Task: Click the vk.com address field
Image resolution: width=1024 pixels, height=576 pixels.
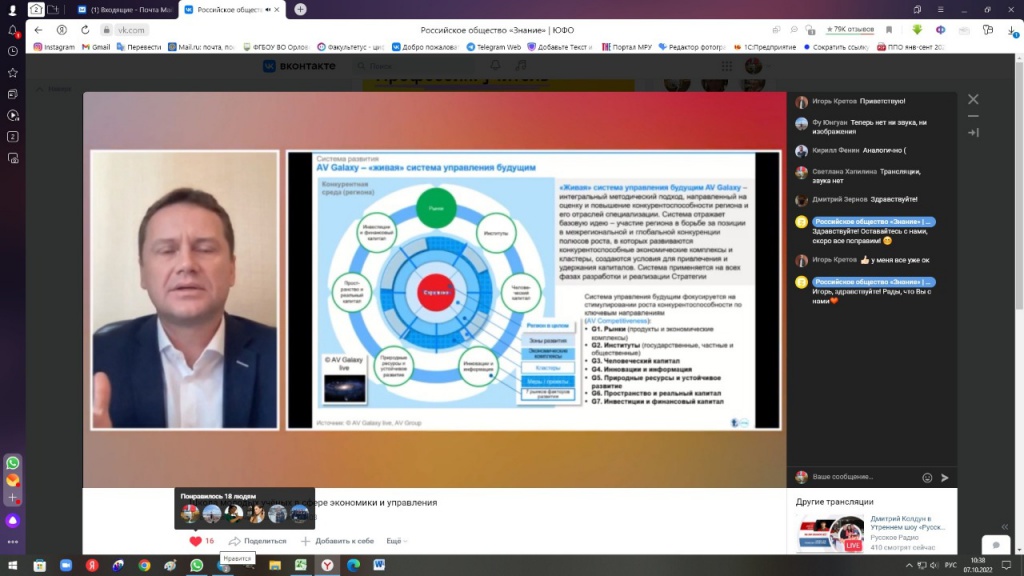Action: click(131, 30)
